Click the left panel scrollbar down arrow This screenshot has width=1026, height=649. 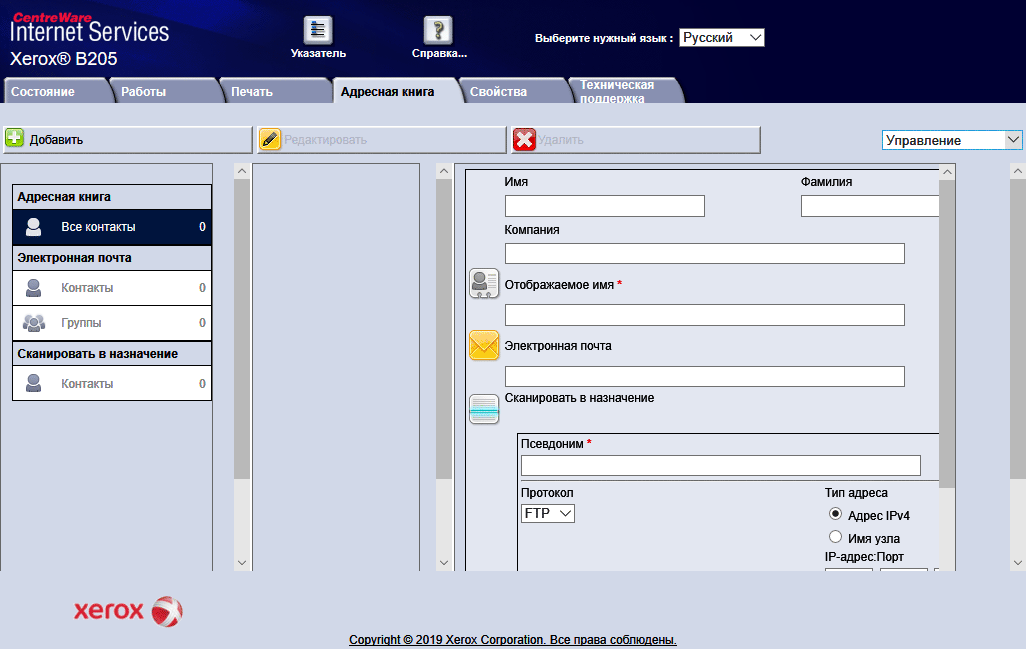[x=242, y=563]
